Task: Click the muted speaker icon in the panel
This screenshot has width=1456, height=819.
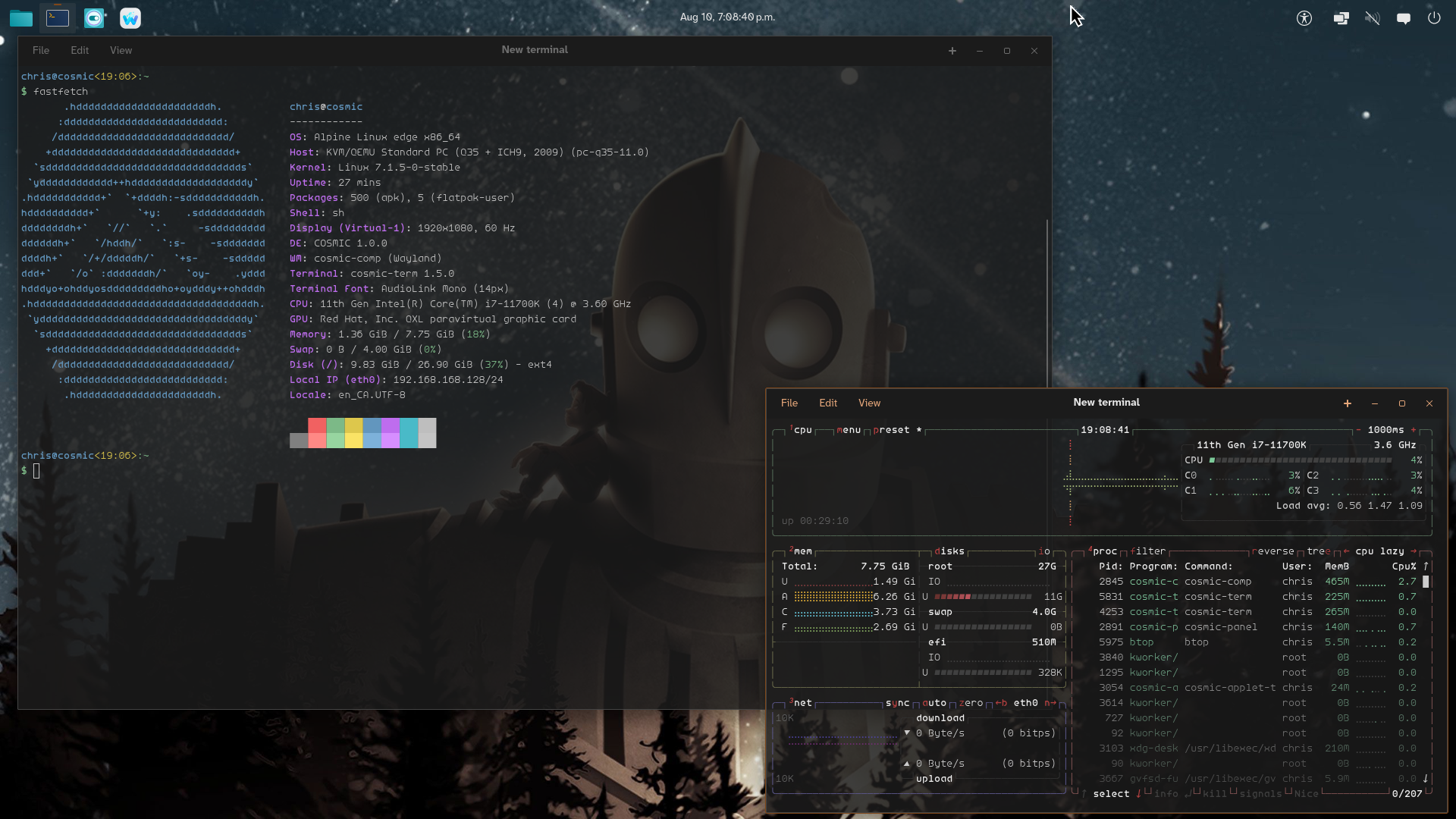Action: tap(1373, 17)
